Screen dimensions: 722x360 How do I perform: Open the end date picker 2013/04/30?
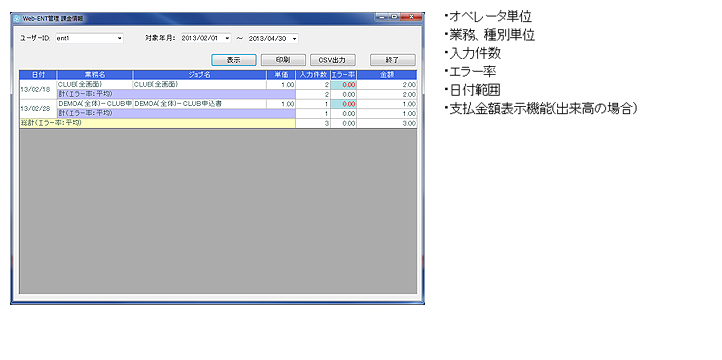[273, 38]
